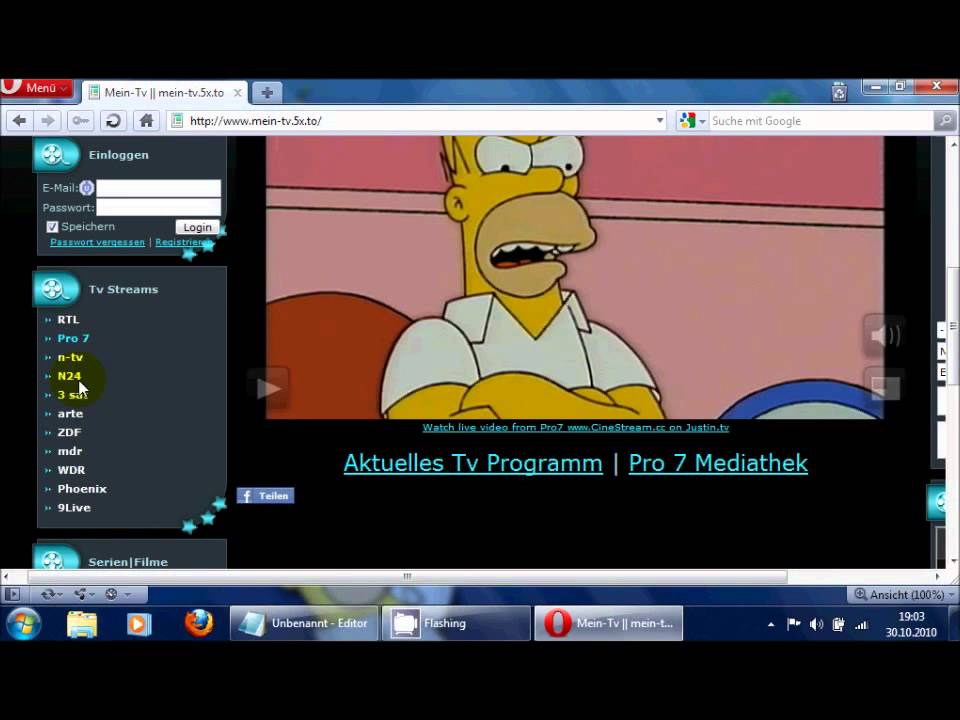Open the Passwort vergessen link
The width and height of the screenshot is (960, 720).
(x=97, y=242)
